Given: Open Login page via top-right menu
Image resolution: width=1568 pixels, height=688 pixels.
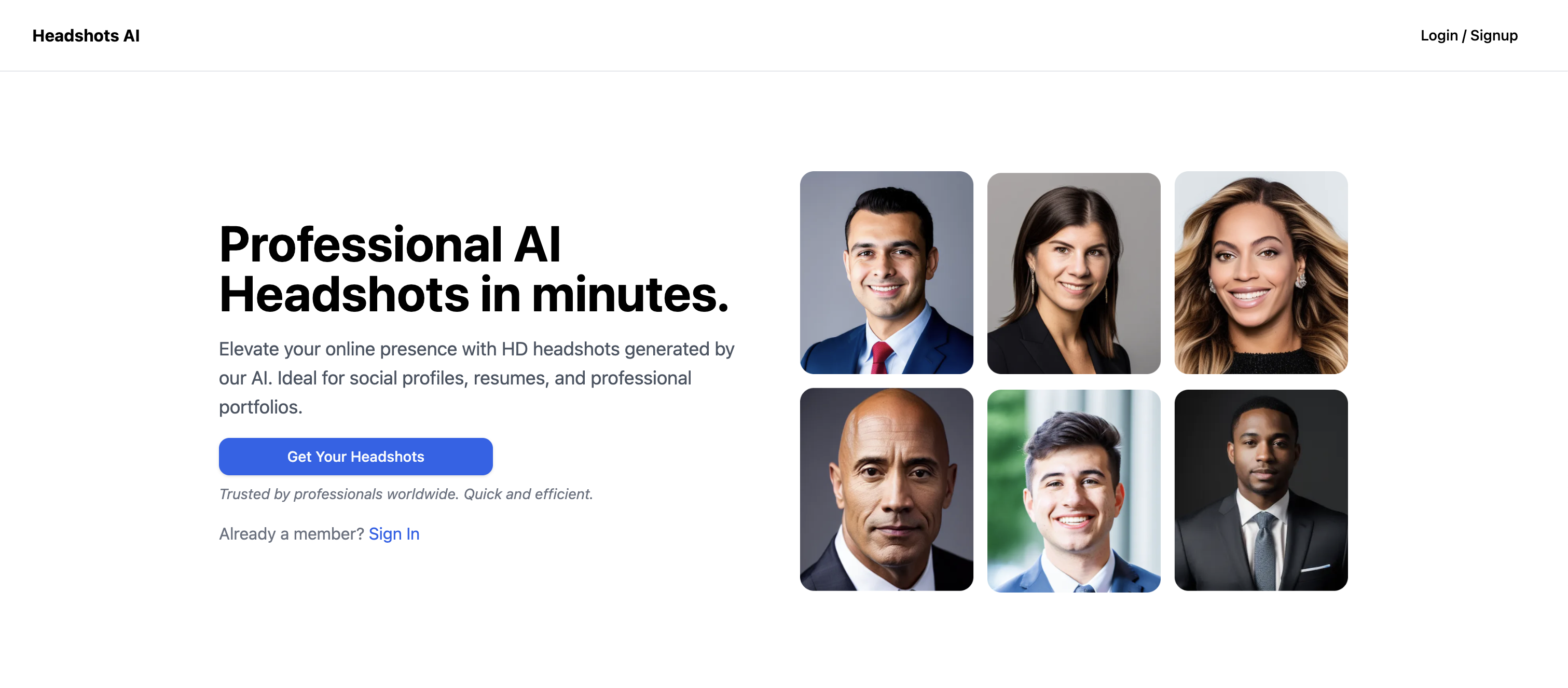Looking at the screenshot, I should 1468,35.
